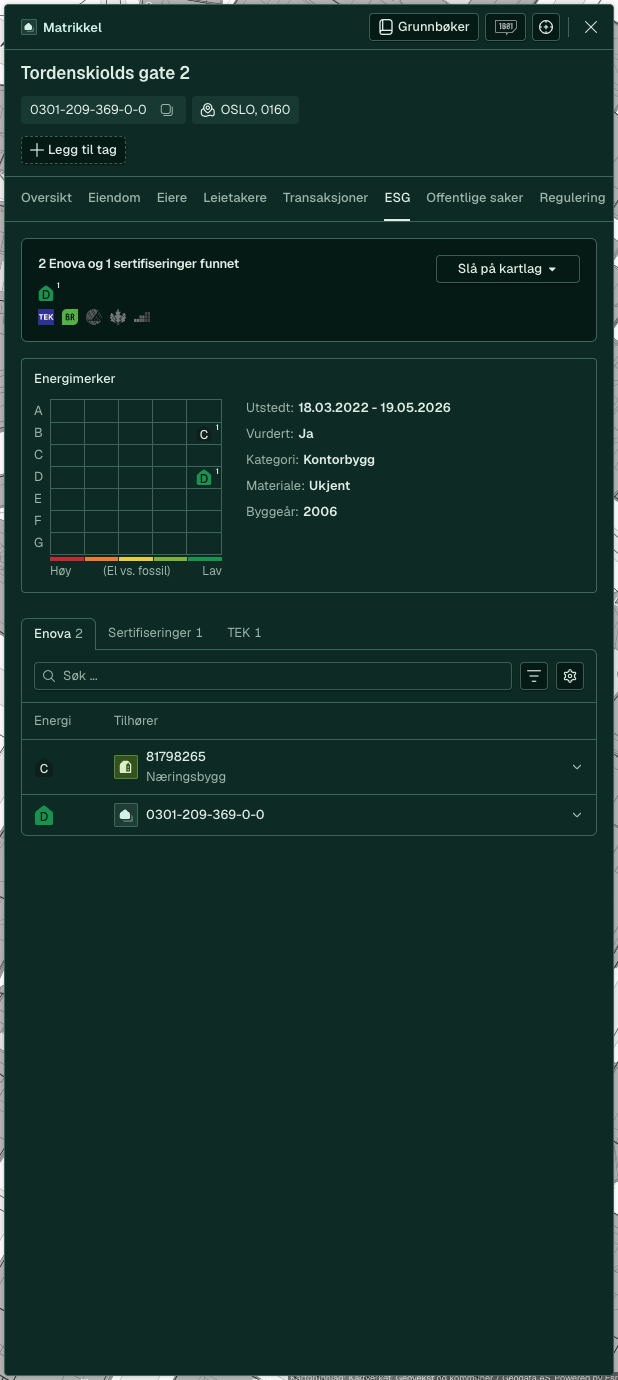The width and height of the screenshot is (618, 1380).
Task: Click the C energy badge in row 81798265
Action: pos(43,769)
